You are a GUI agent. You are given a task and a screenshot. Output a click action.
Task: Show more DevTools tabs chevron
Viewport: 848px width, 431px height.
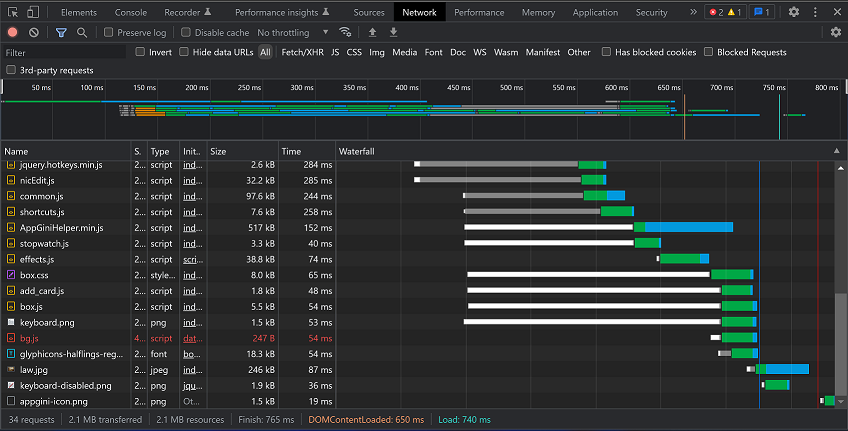693,12
